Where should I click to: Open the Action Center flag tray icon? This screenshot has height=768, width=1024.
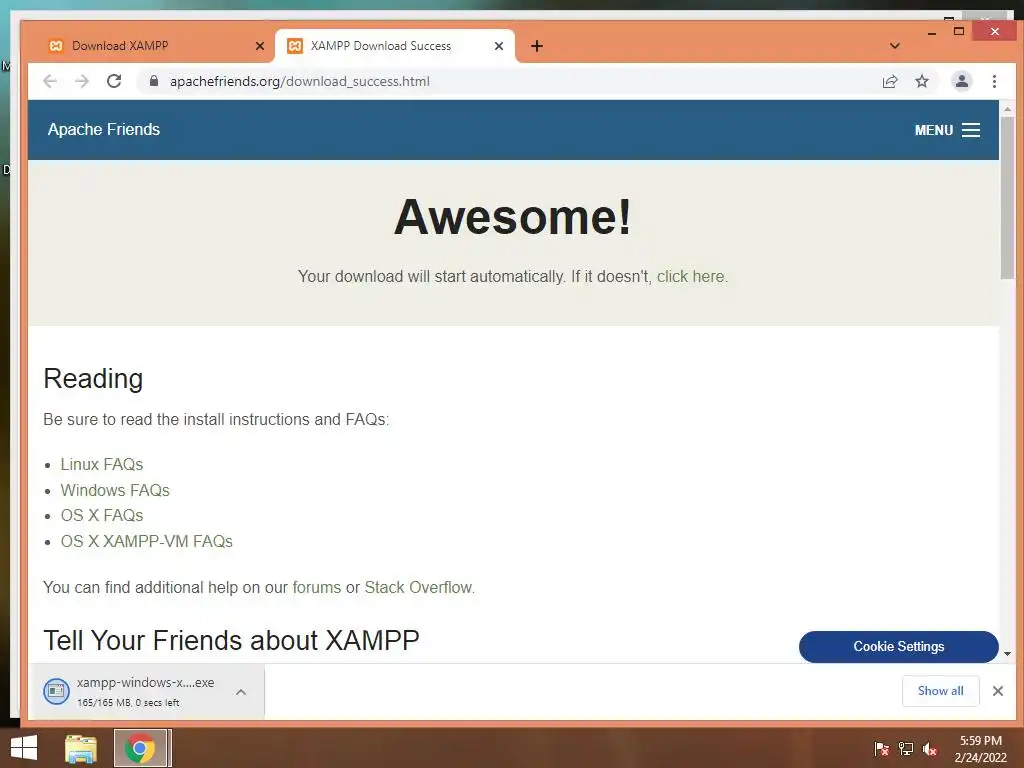pyautogui.click(x=881, y=749)
